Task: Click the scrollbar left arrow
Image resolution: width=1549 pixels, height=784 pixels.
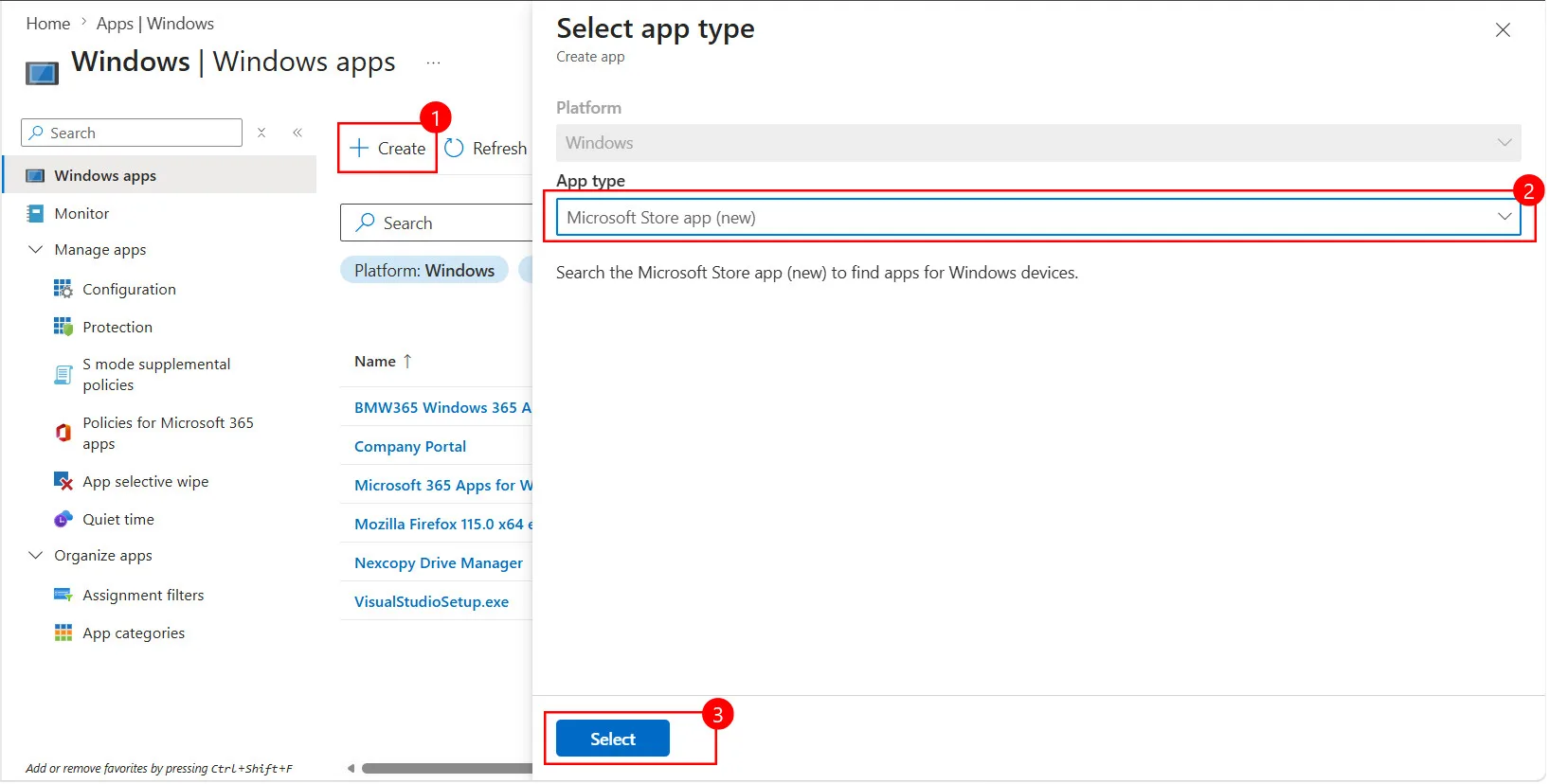Action: click(x=351, y=769)
